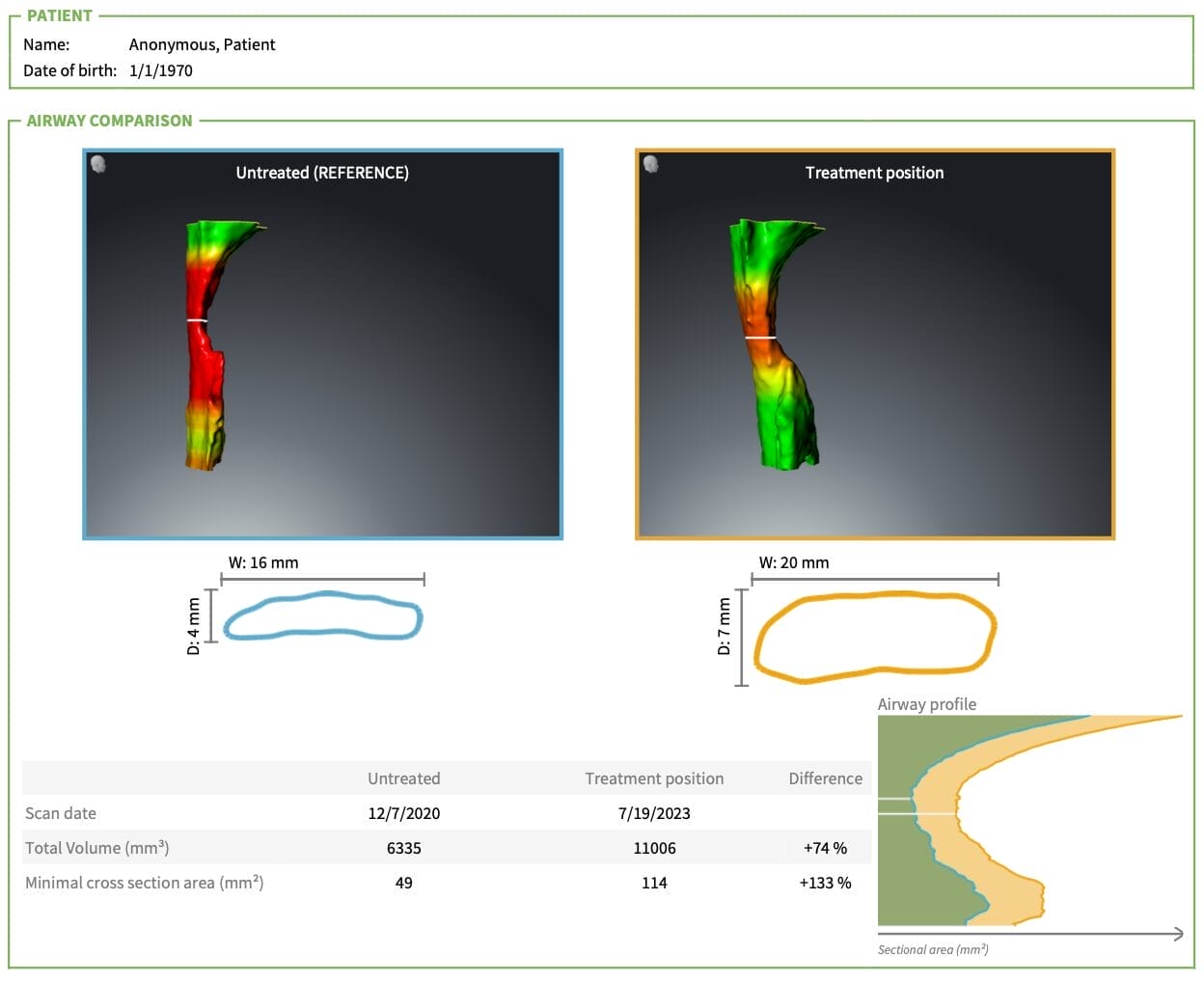The width and height of the screenshot is (1204, 982).
Task: Click the Scan date 12/7/2020 value
Action: (x=403, y=813)
